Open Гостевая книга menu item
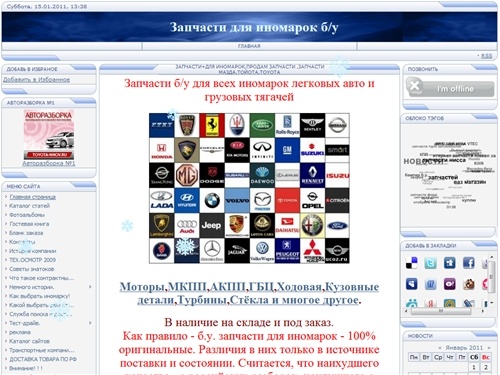Image resolution: width=500 pixels, height=375 pixels. coord(29,224)
